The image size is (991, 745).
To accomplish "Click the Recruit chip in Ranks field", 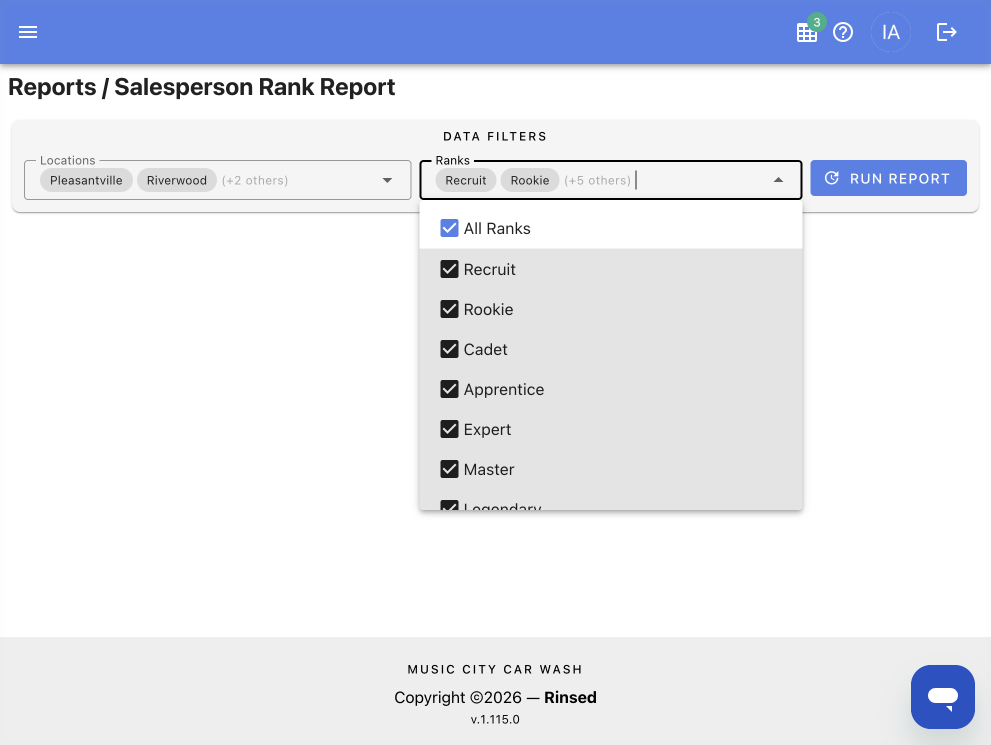I will [x=466, y=180].
